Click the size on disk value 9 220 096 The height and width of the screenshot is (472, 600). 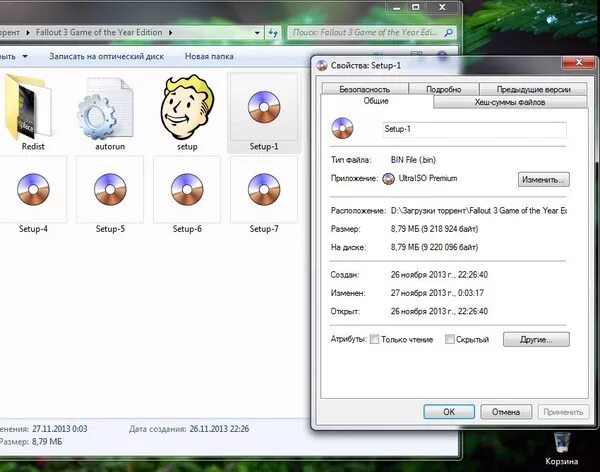pyautogui.click(x=434, y=247)
